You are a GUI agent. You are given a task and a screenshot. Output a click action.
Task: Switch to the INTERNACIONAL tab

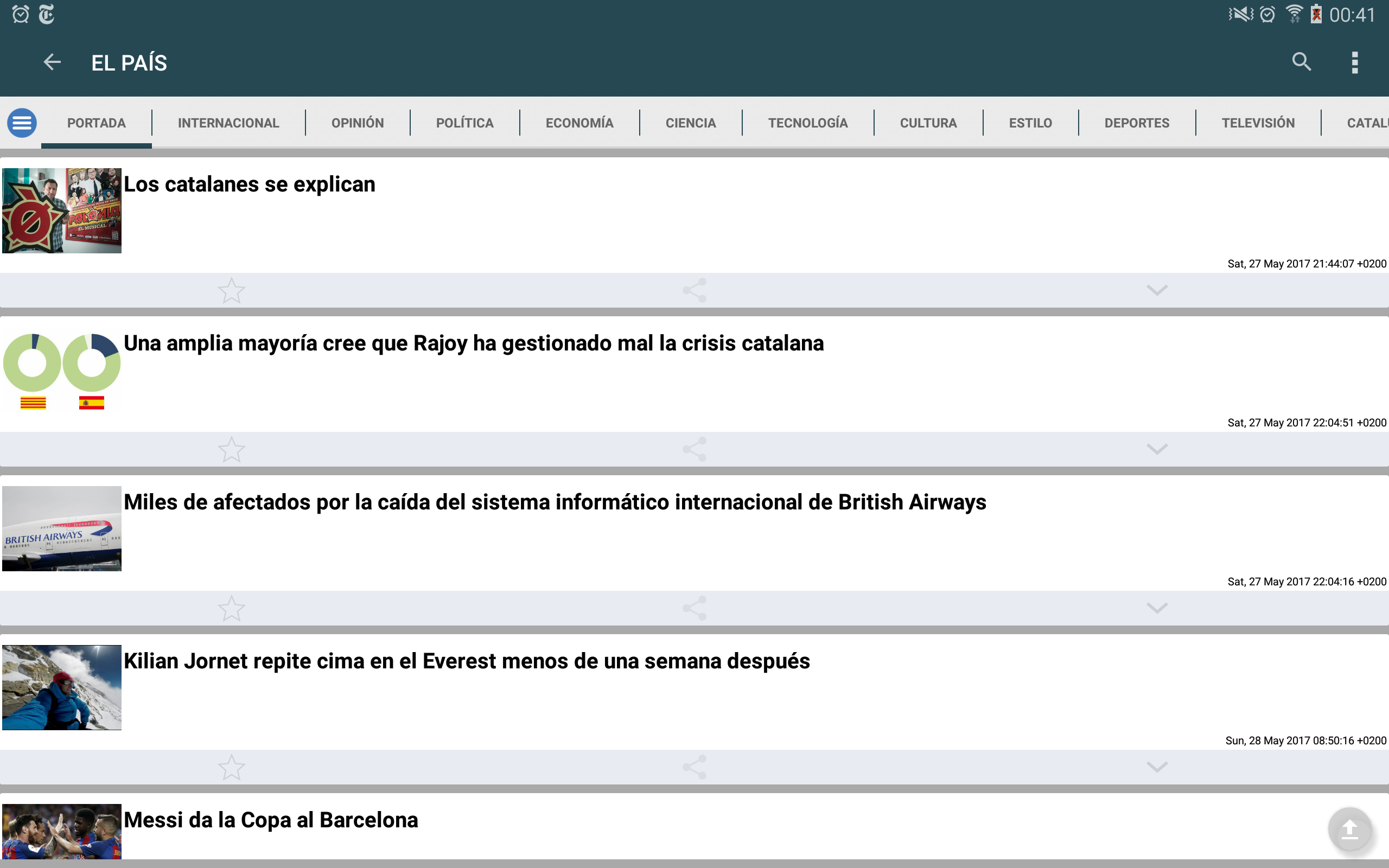coord(228,123)
